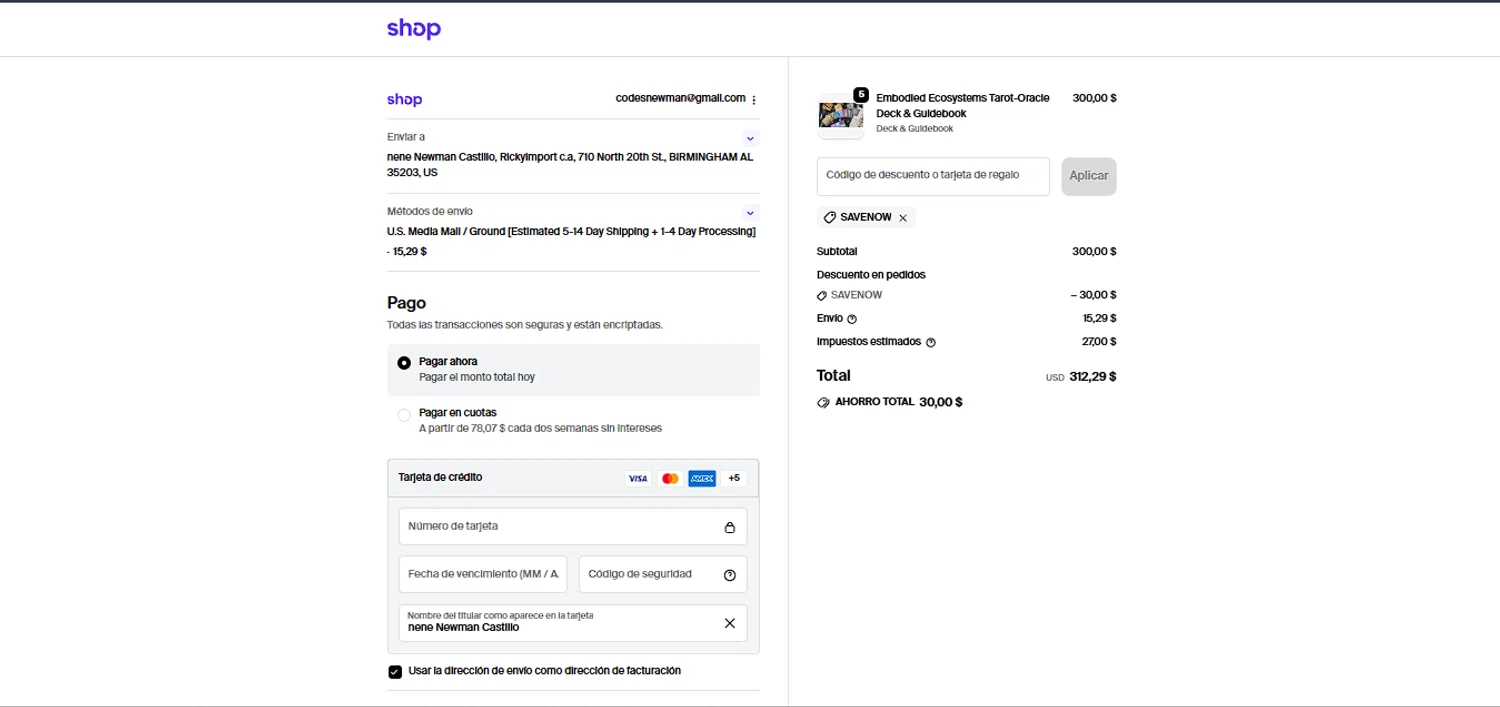Remove the SAVENOW discount code chip
The height and width of the screenshot is (707, 1500).
903,217
